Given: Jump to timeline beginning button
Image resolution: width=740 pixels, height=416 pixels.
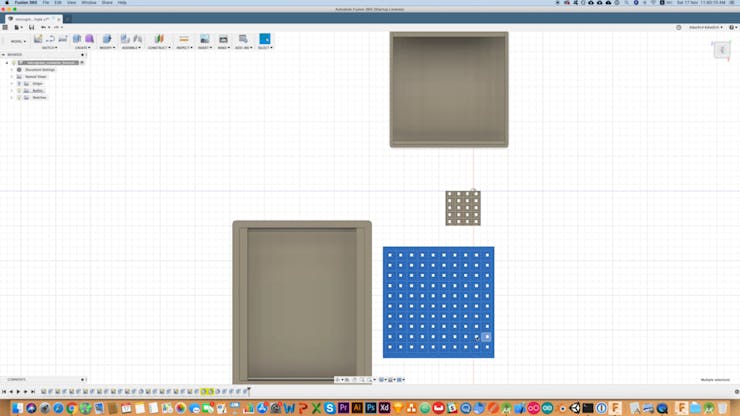Looking at the screenshot, I should tap(4, 391).
